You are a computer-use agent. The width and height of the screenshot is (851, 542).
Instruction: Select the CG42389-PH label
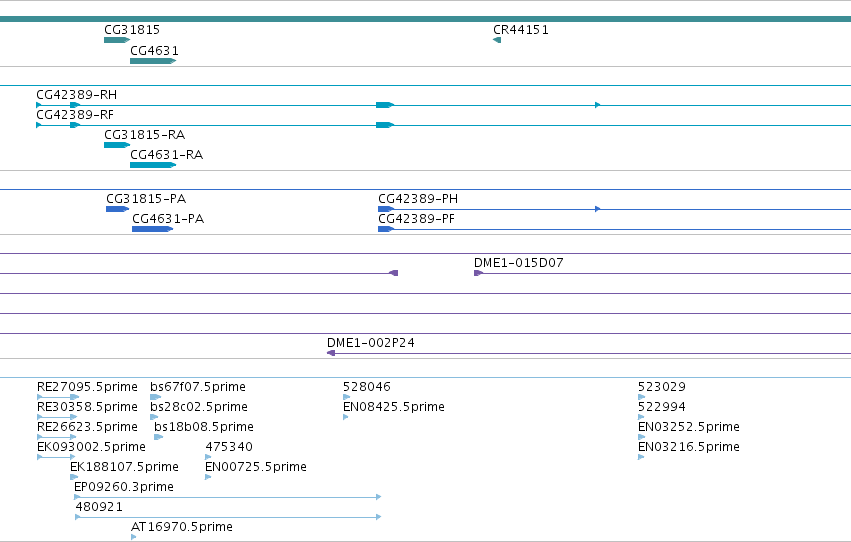click(418, 199)
